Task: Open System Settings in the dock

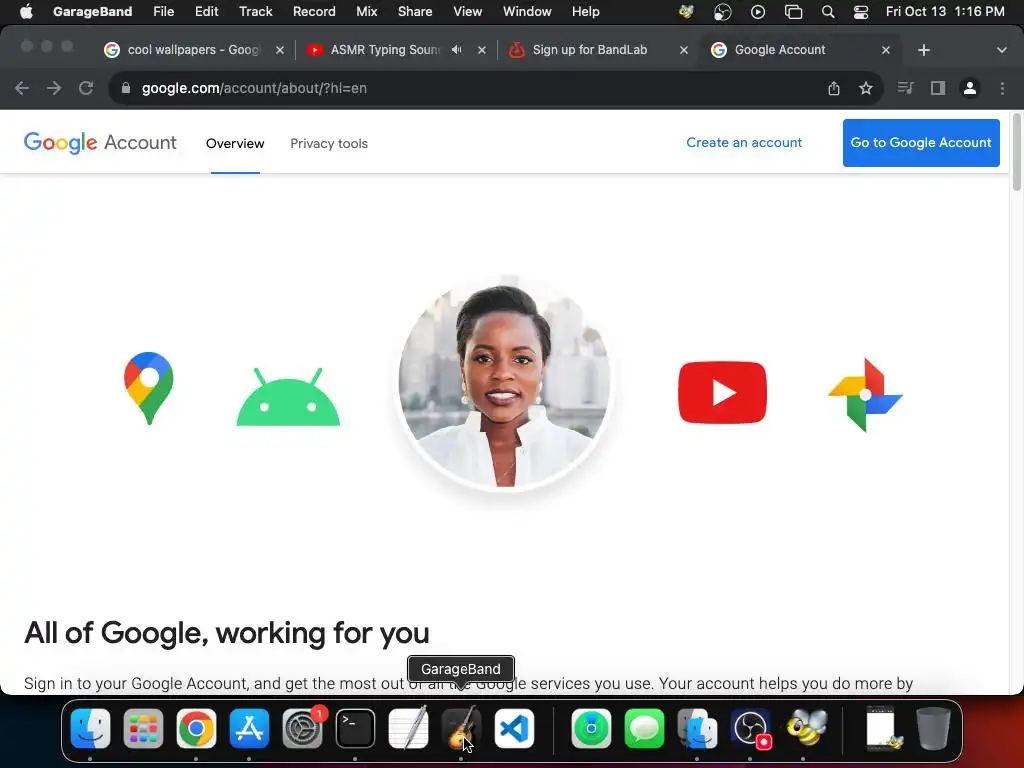Action: click(x=302, y=728)
